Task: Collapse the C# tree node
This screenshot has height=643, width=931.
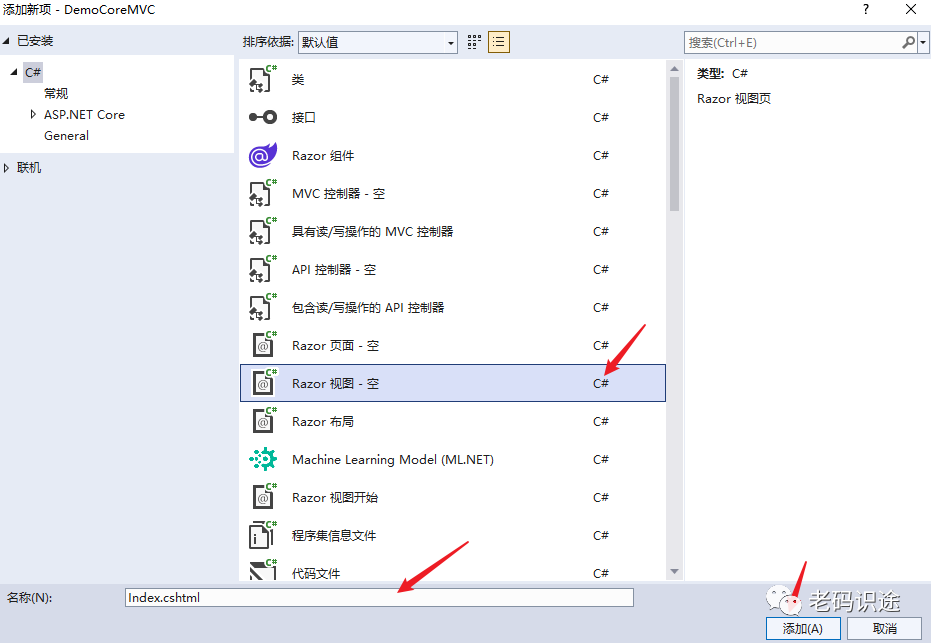Action: tap(14, 72)
